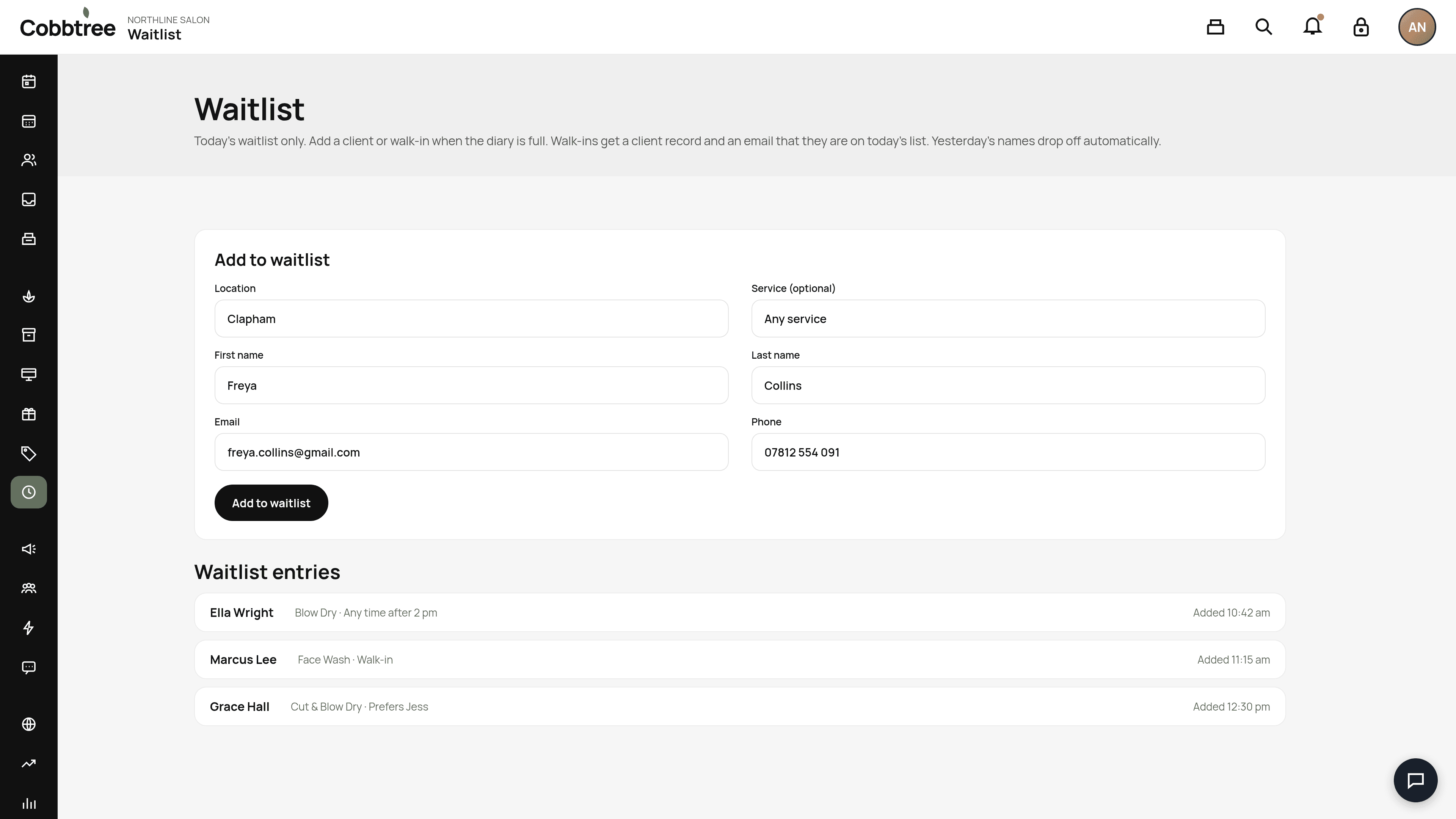Click the 'Added 10:42 am' timestamp
This screenshot has width=1456, height=819.
click(1231, 613)
